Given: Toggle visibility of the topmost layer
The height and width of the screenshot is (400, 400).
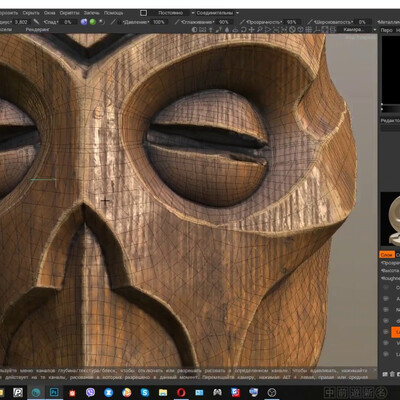Looking at the screenshot, I should pos(386,287).
